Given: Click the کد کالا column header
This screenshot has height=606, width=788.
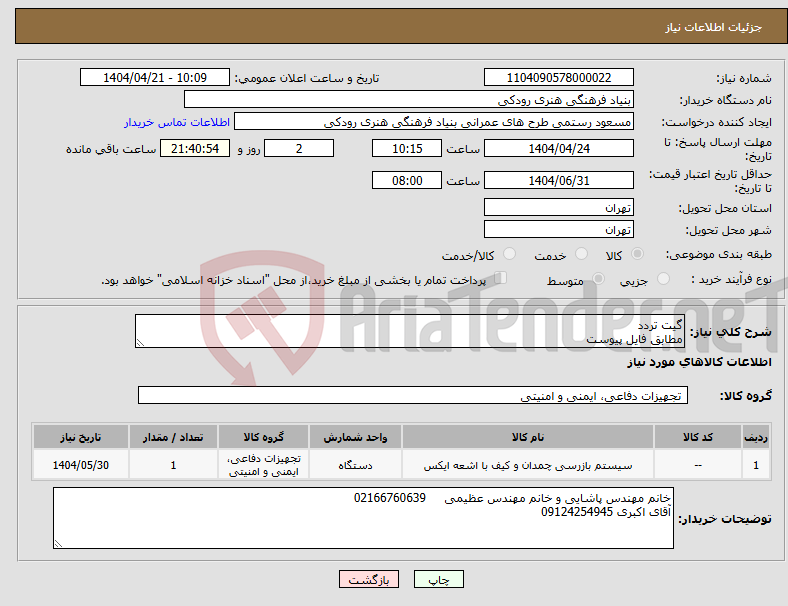Looking at the screenshot, I should [x=698, y=437].
